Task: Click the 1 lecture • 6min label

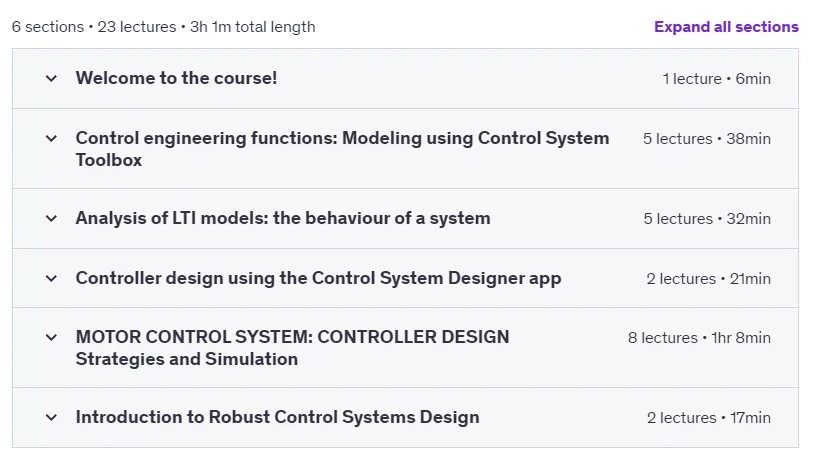Action: [x=717, y=79]
